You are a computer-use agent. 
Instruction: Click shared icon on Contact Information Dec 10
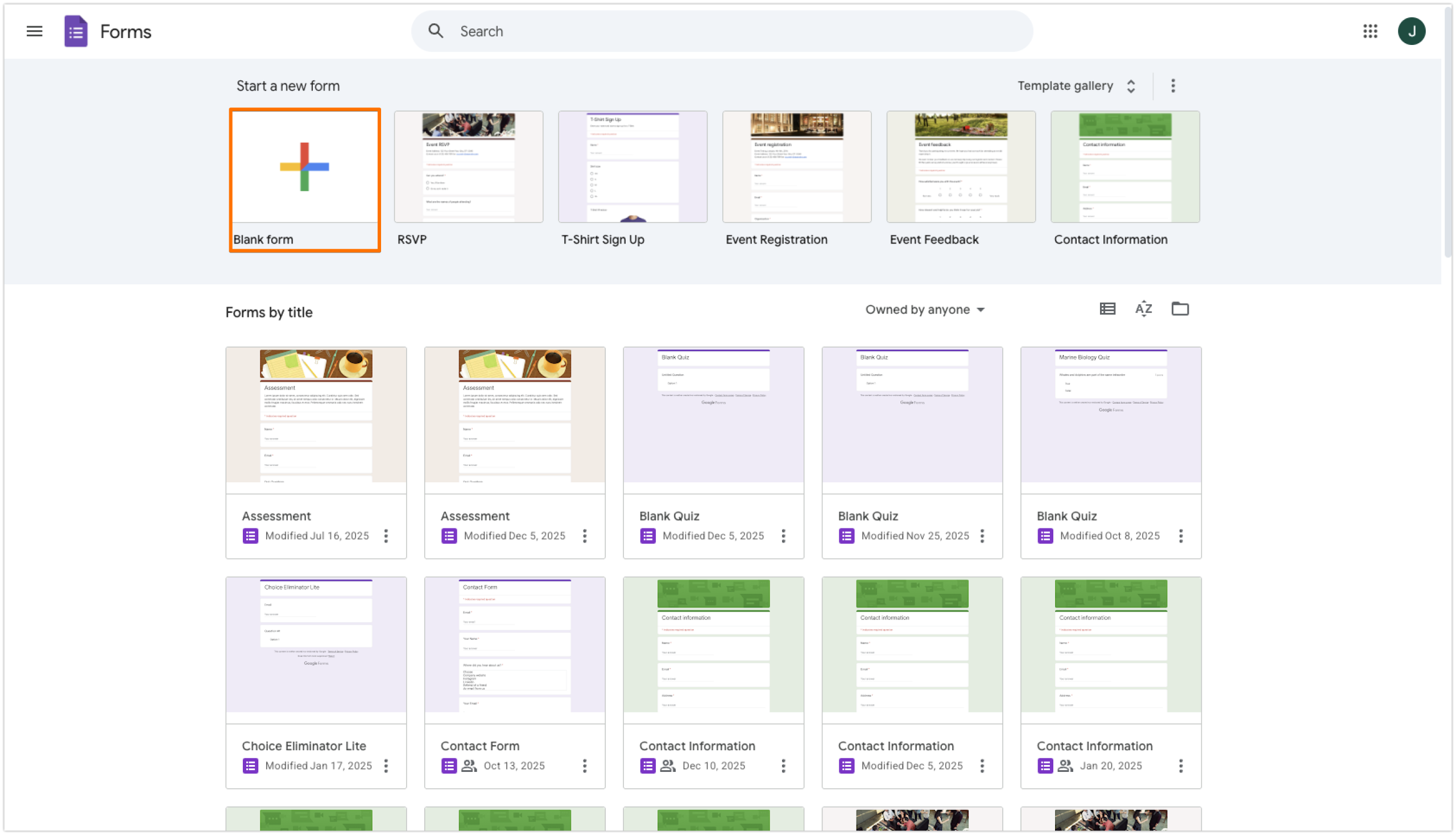click(668, 766)
